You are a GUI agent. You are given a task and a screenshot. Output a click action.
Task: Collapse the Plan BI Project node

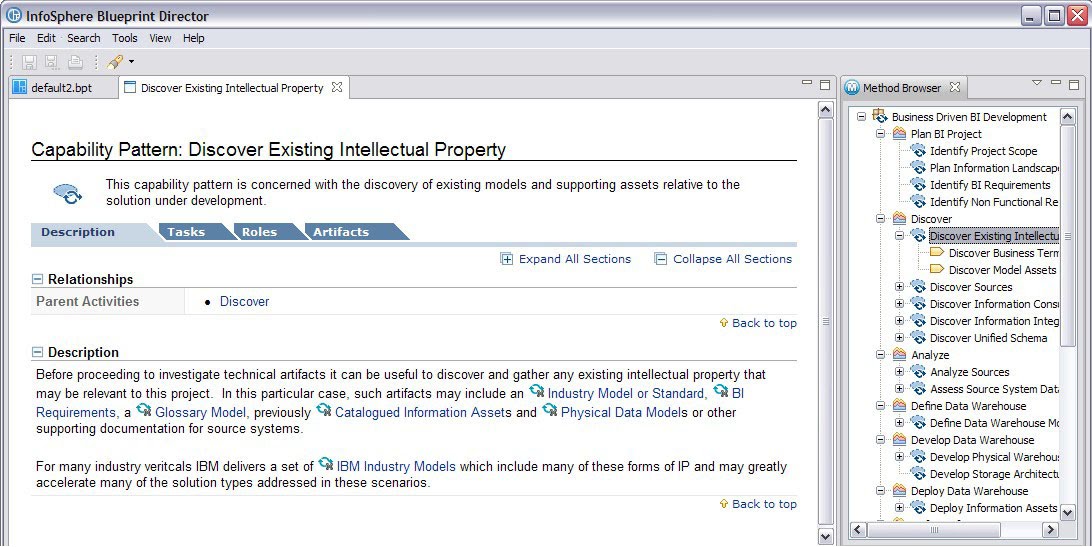click(880, 133)
